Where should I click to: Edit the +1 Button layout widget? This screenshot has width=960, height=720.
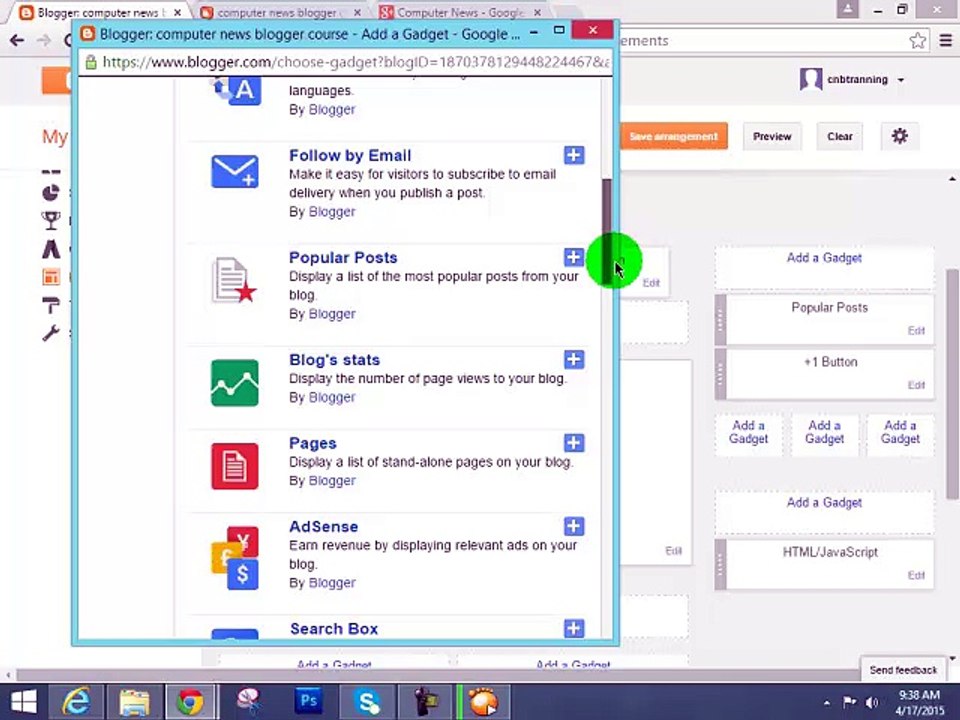pos(916,385)
